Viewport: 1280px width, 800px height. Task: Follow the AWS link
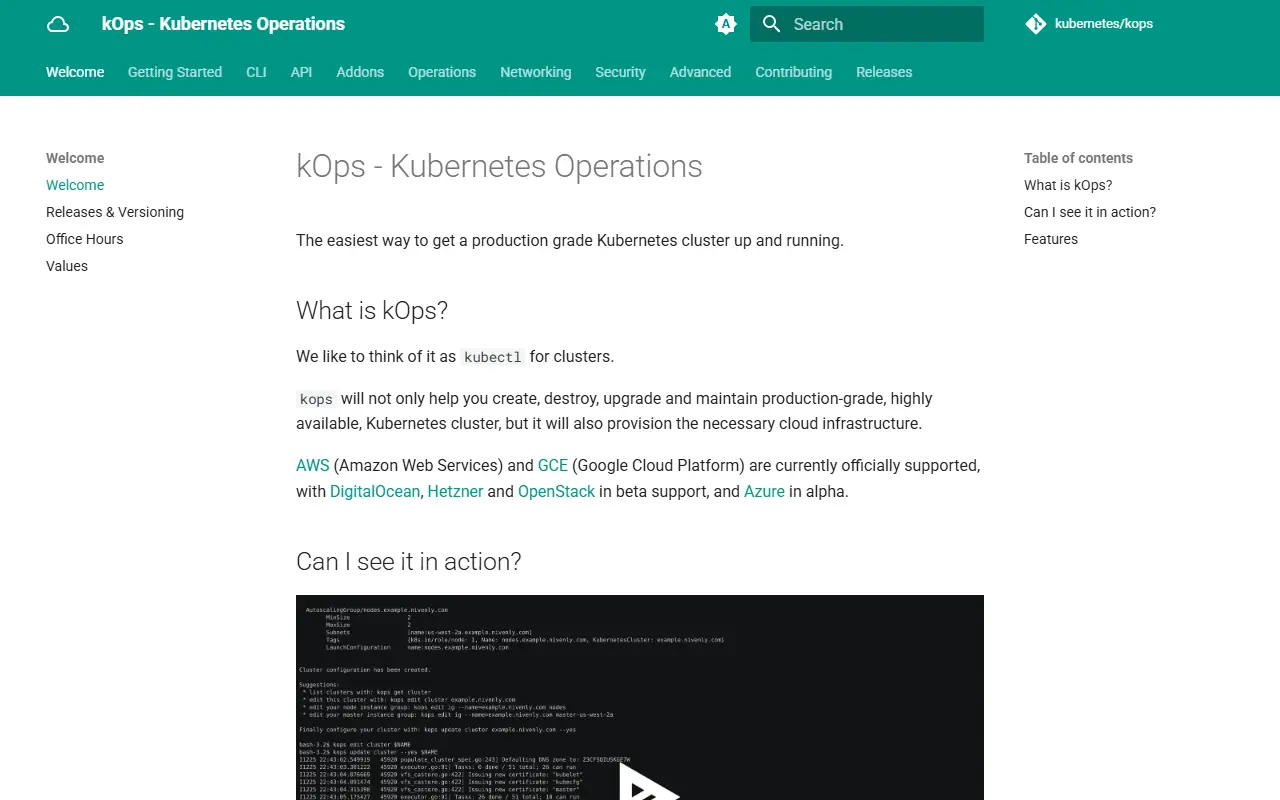click(313, 465)
